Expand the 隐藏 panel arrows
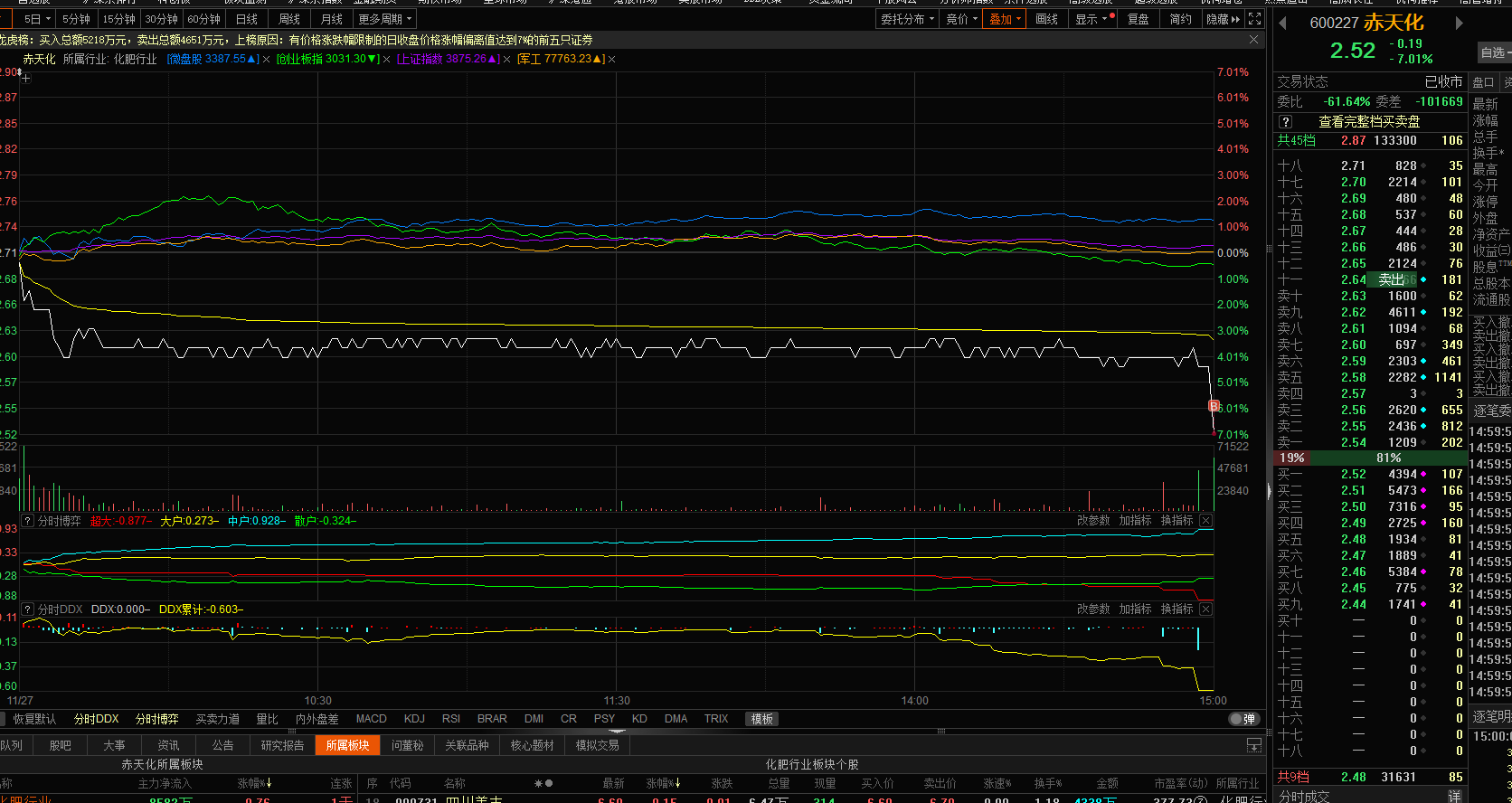1512x803 pixels. coord(1224,19)
